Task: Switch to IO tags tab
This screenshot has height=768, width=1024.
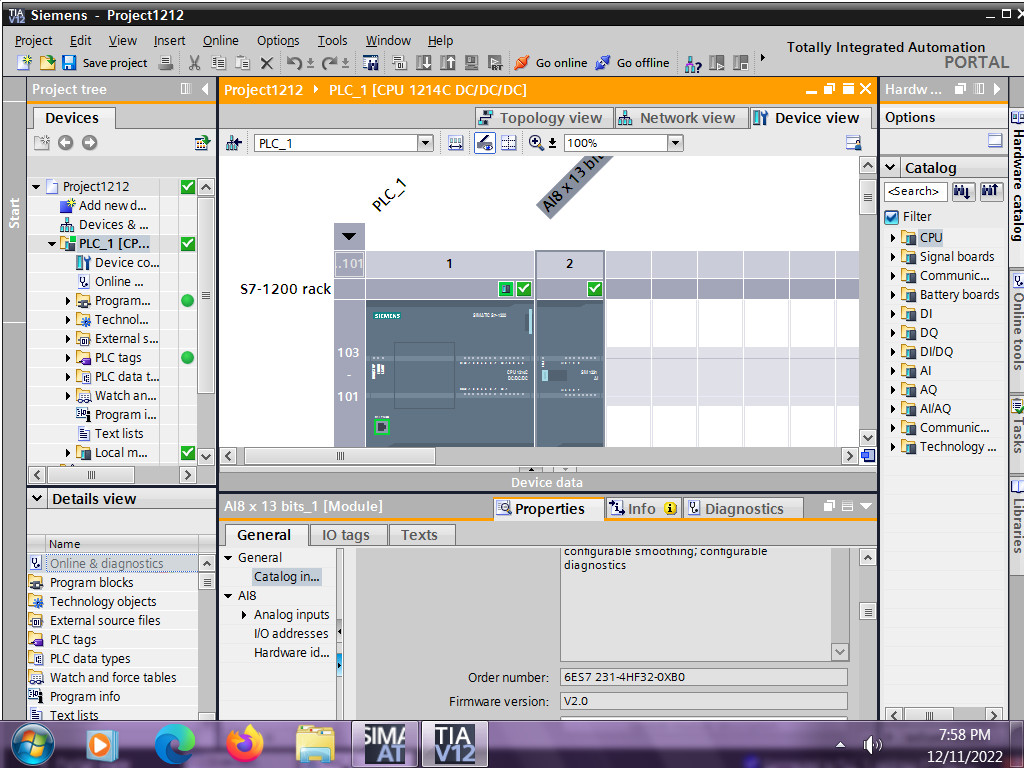Action: [x=346, y=535]
